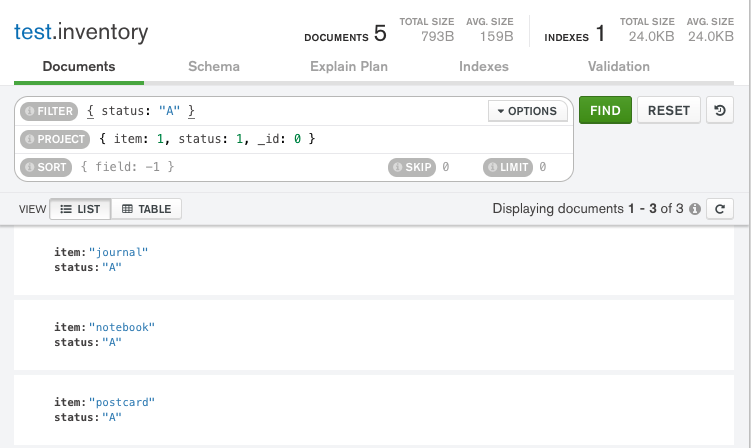Viewport: 751px width, 448px height.
Task: Collapse the query OPTIONS dropdown
Action: click(x=527, y=111)
